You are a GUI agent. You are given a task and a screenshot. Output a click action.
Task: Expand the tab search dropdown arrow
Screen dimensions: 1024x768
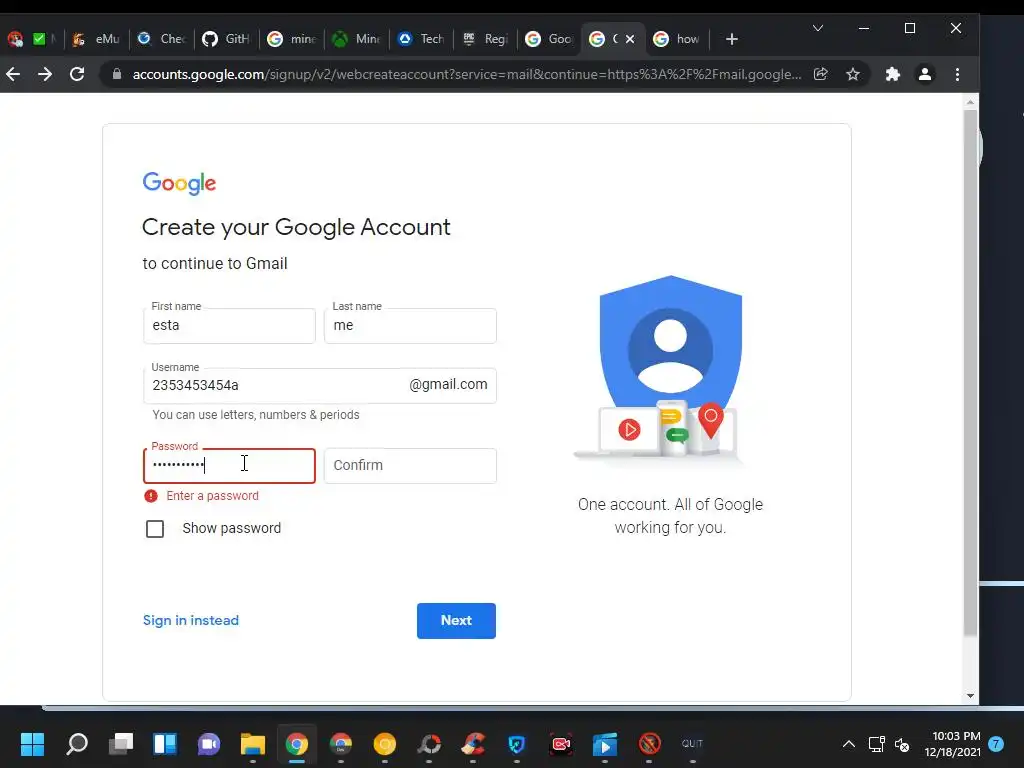[x=818, y=28]
